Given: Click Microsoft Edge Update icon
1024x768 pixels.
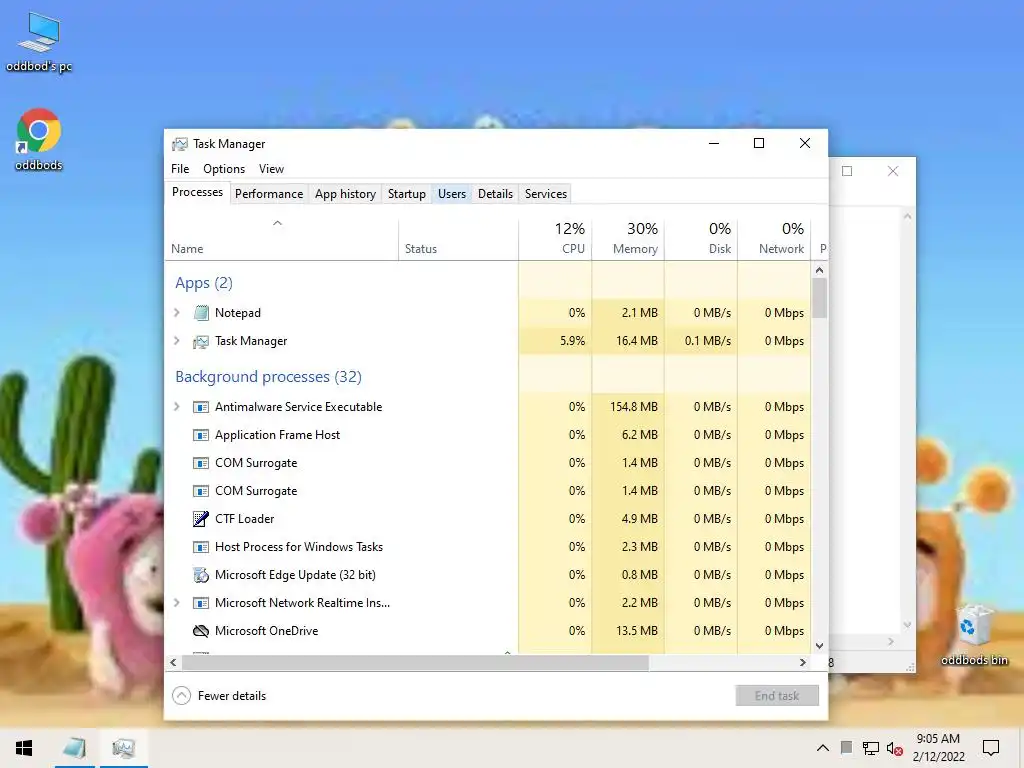Looking at the screenshot, I should pos(201,575).
